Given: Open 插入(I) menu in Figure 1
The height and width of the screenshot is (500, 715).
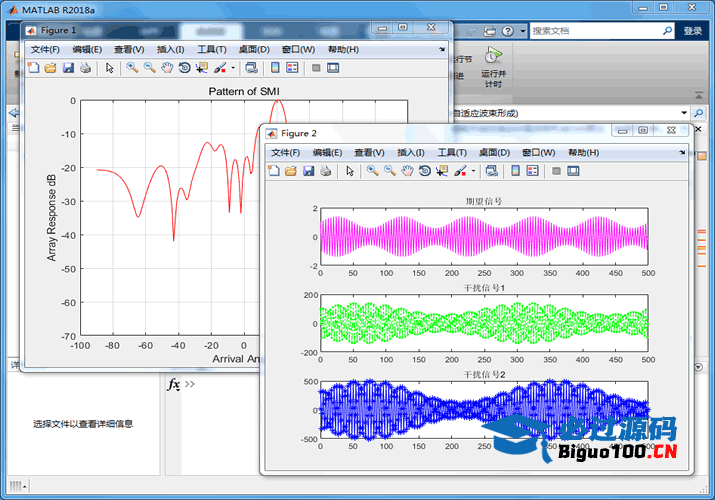Looking at the screenshot, I should pos(171,49).
